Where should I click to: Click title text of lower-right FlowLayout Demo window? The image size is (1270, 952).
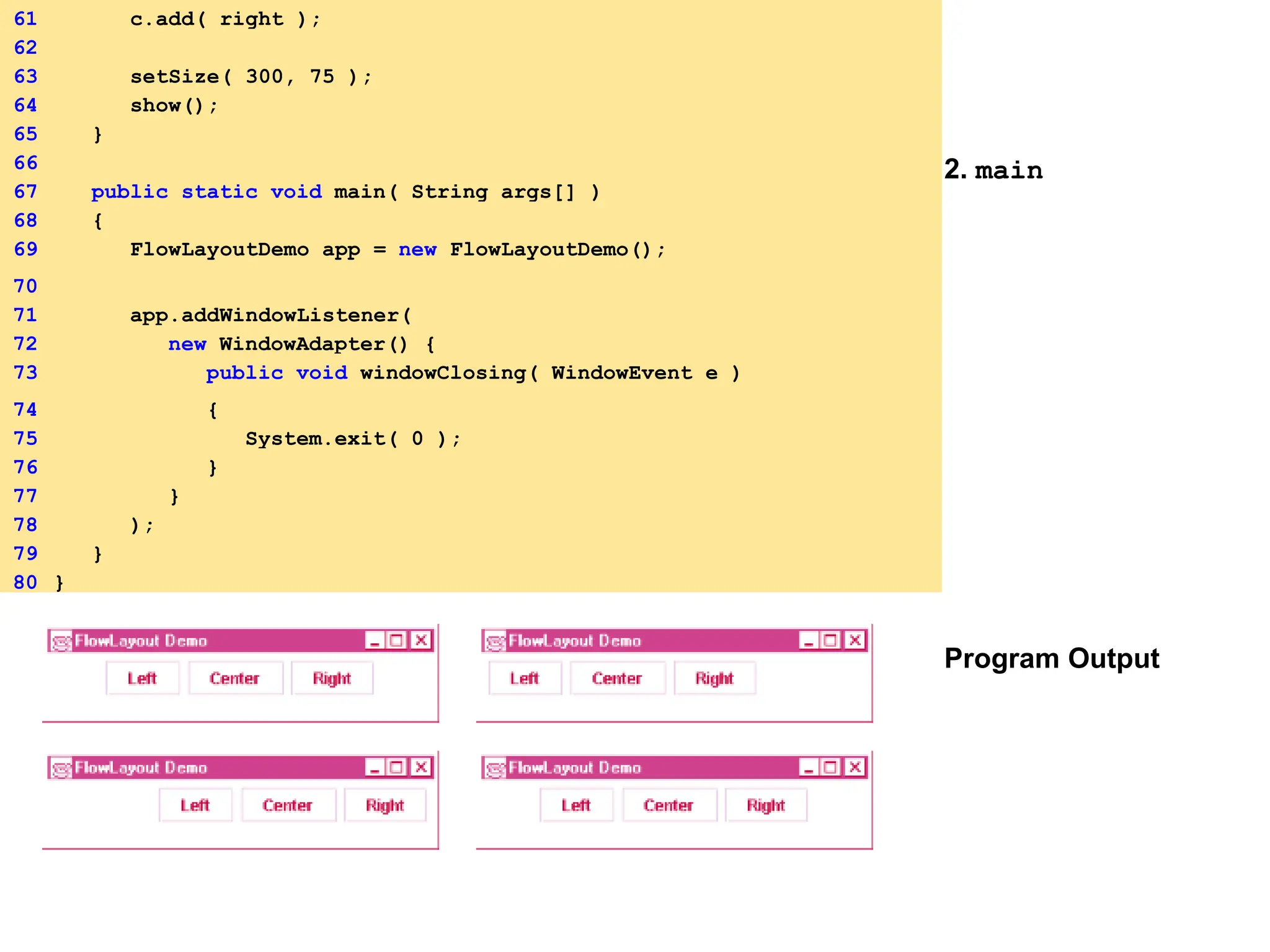[575, 769]
